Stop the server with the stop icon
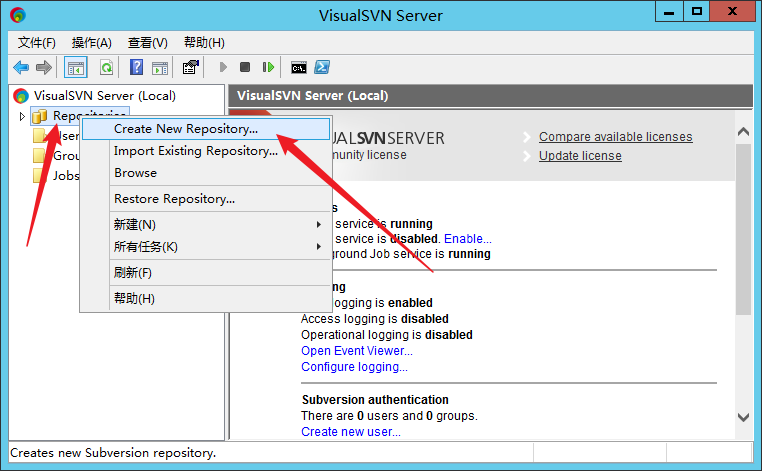Image resolution: width=762 pixels, height=471 pixels. [245, 67]
